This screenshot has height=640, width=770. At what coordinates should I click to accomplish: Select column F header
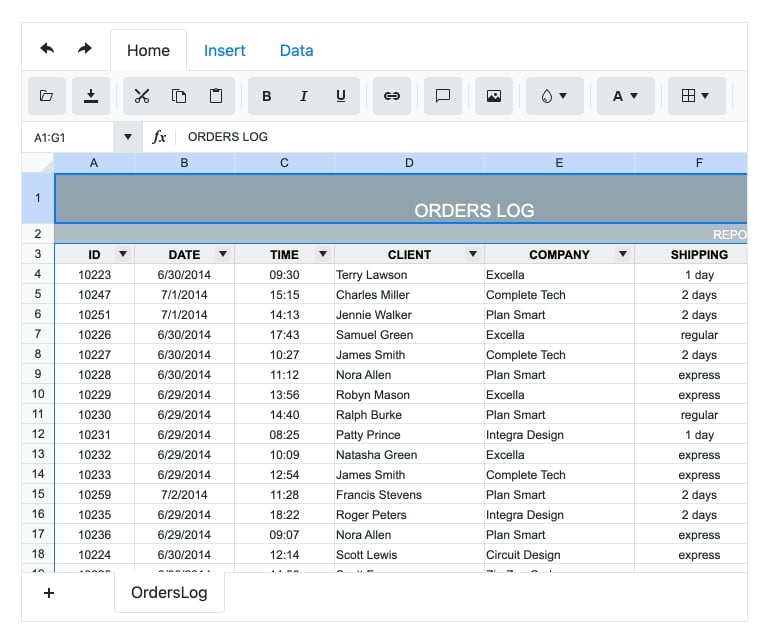click(691, 163)
